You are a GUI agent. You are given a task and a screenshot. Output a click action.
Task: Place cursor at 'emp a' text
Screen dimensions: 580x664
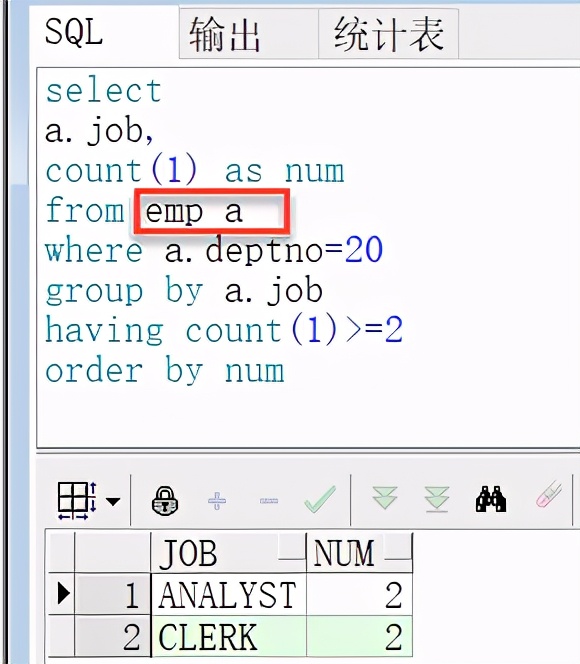[193, 212]
